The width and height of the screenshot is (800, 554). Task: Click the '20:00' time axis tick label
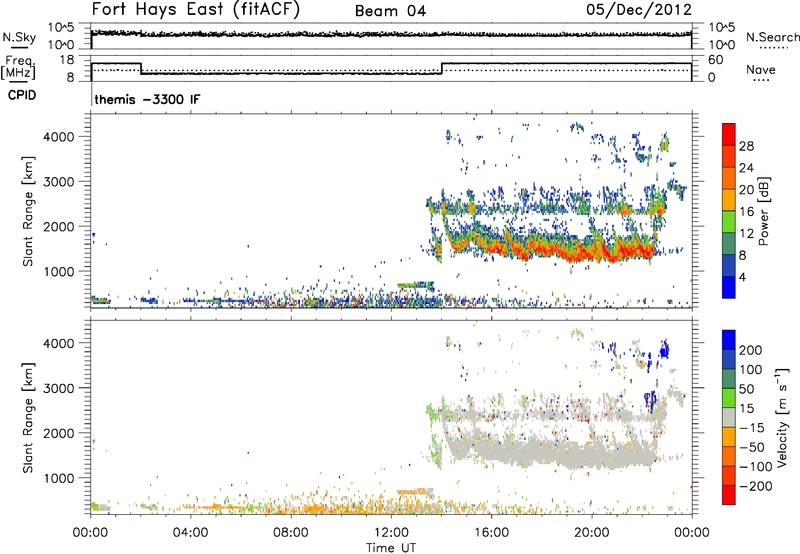tap(591, 533)
